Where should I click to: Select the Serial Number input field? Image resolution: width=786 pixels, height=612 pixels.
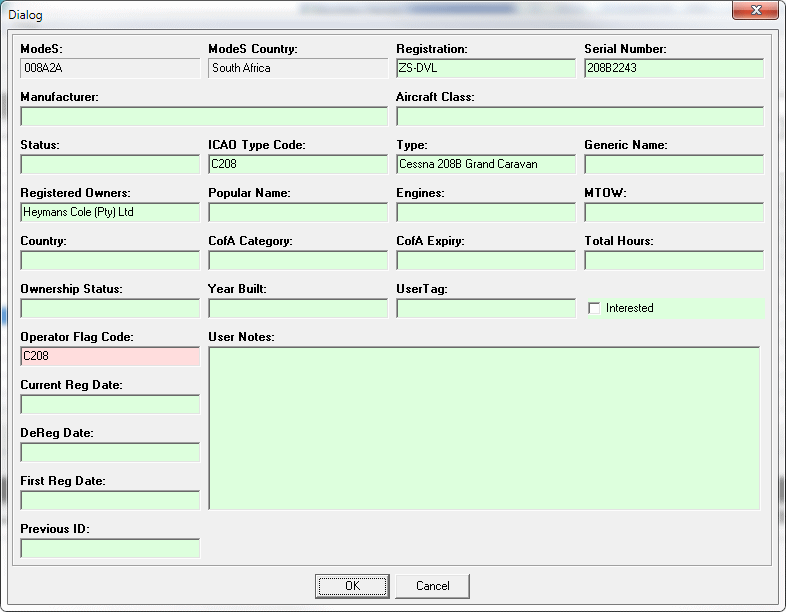(x=673, y=69)
